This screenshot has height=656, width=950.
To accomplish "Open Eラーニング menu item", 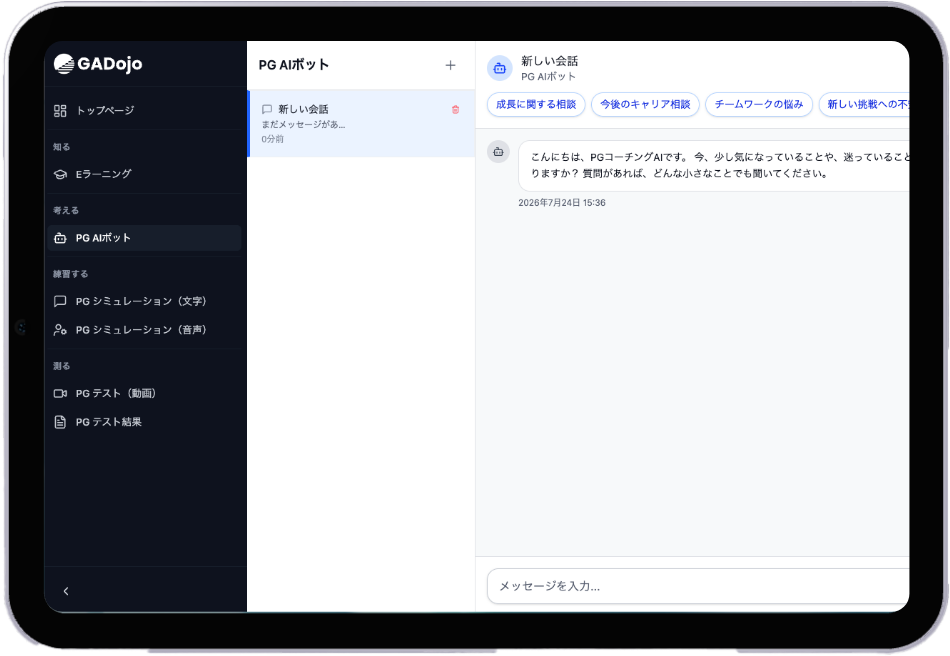I will [x=144, y=174].
